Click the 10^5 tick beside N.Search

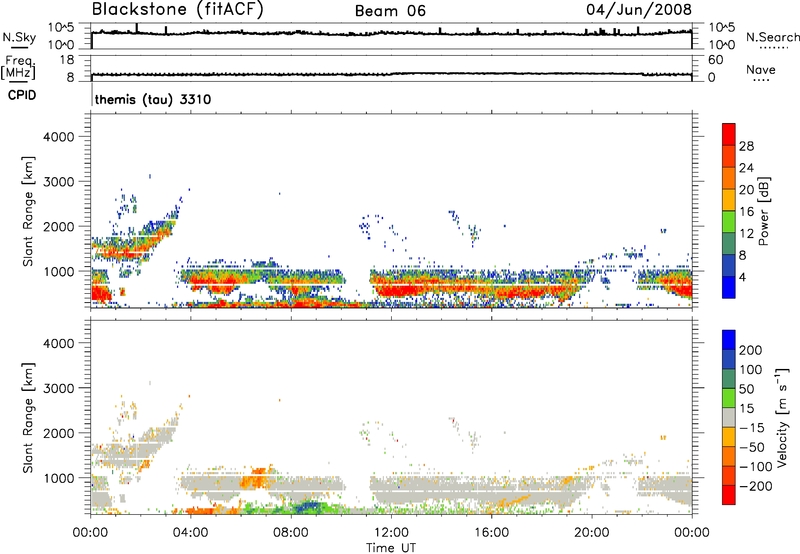tap(722, 28)
